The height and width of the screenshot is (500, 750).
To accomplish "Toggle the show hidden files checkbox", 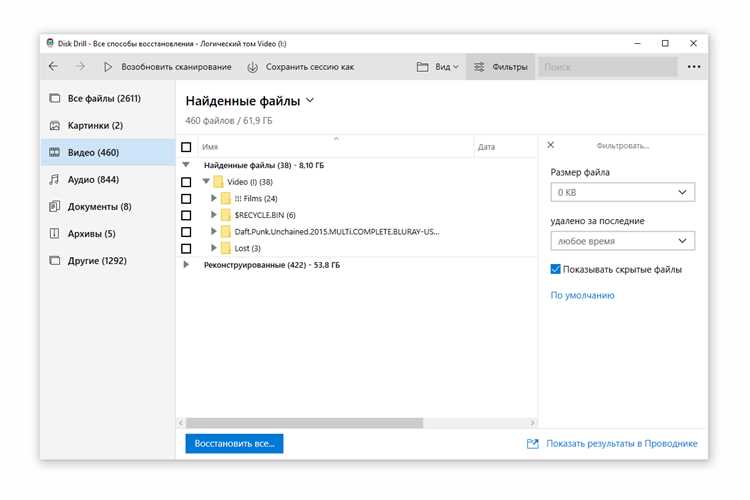I will pos(556,269).
